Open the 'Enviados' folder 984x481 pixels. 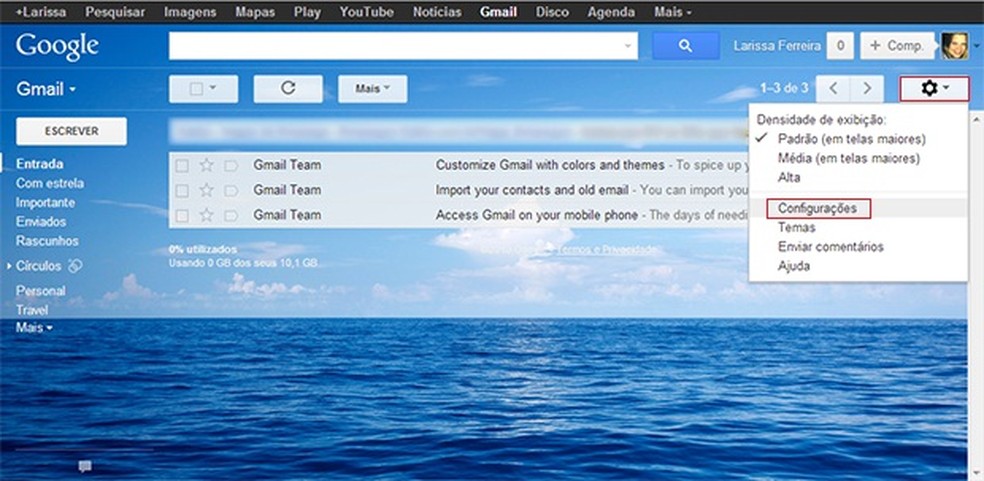point(41,222)
